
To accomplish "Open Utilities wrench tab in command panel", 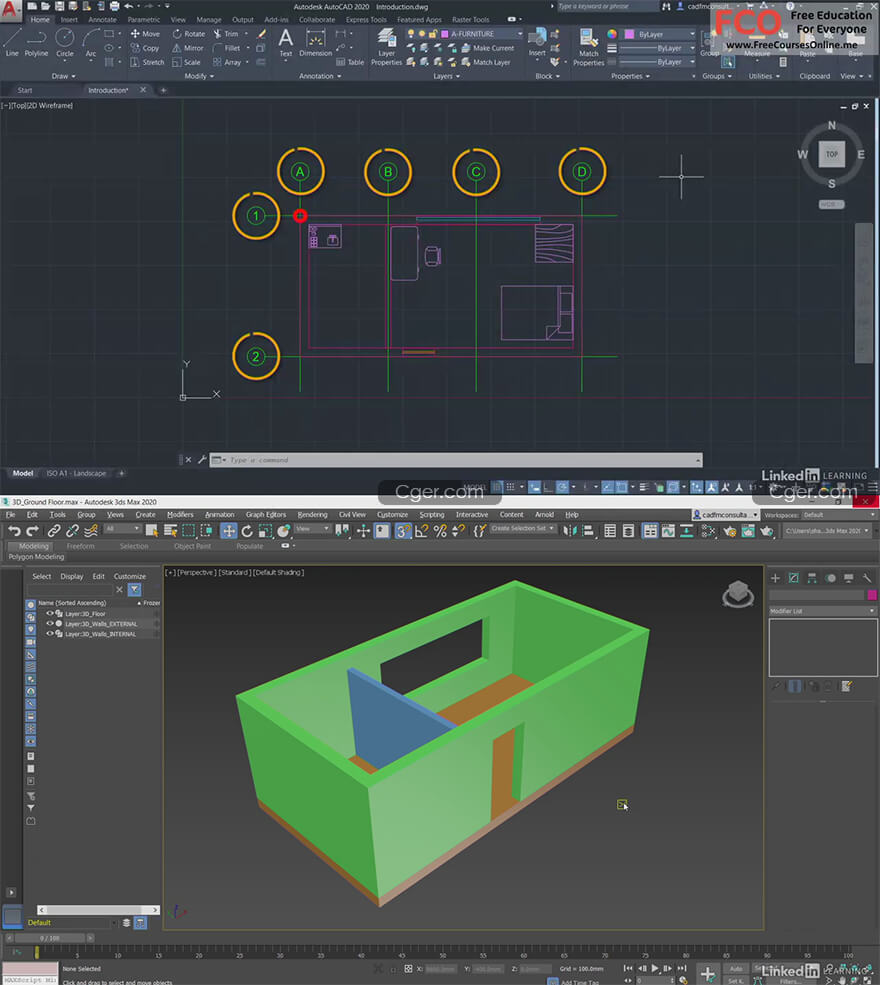I will tap(867, 578).
